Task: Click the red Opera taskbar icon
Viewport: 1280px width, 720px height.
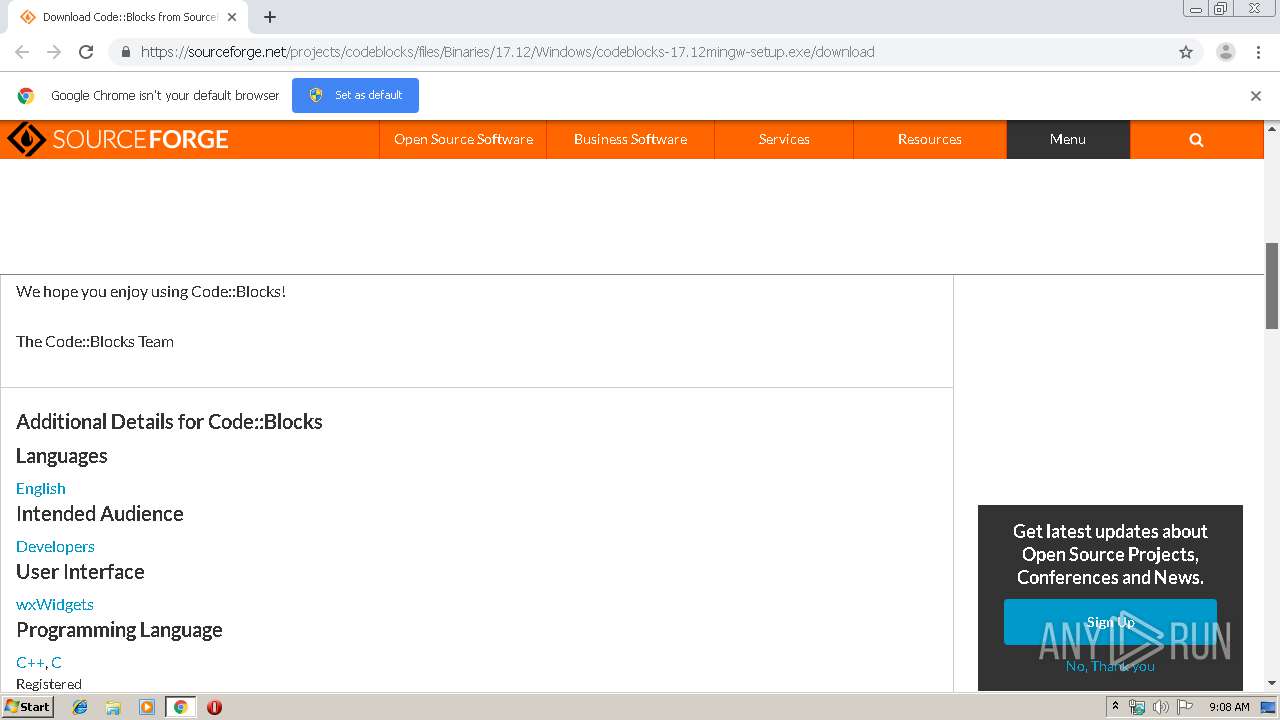Action: point(214,707)
